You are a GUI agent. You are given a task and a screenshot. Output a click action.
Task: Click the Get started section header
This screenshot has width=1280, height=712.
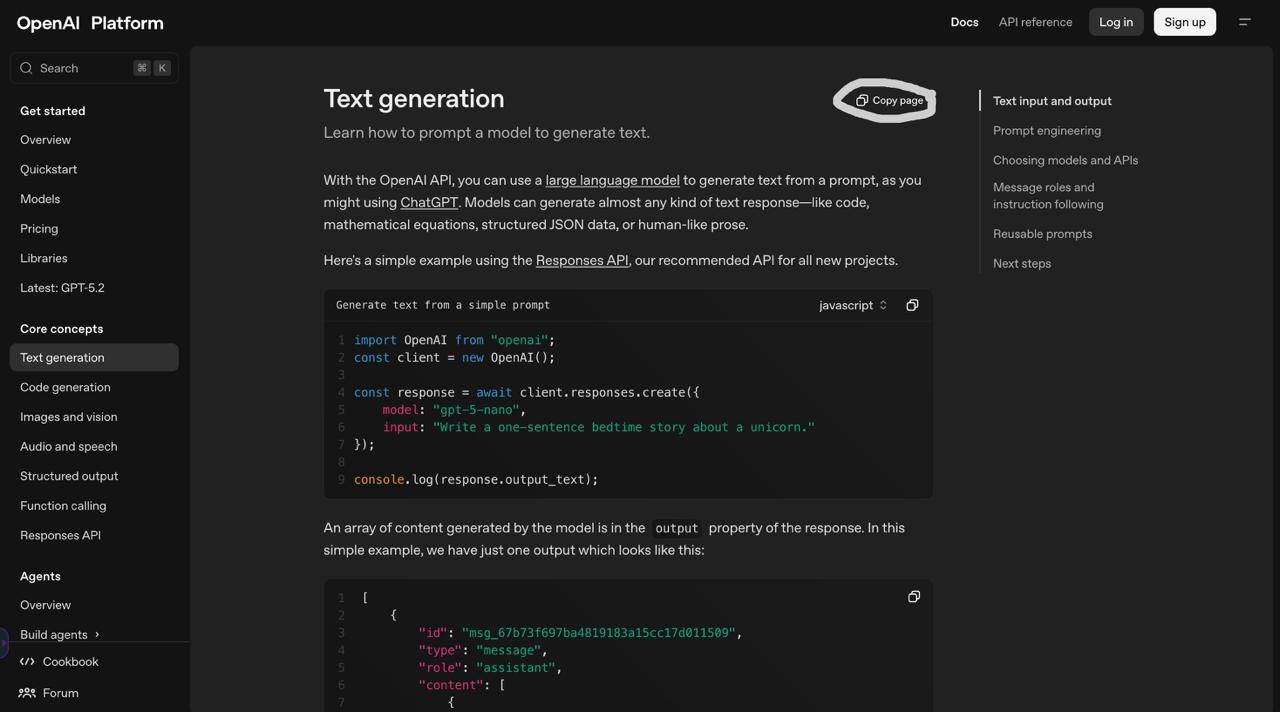(52, 111)
